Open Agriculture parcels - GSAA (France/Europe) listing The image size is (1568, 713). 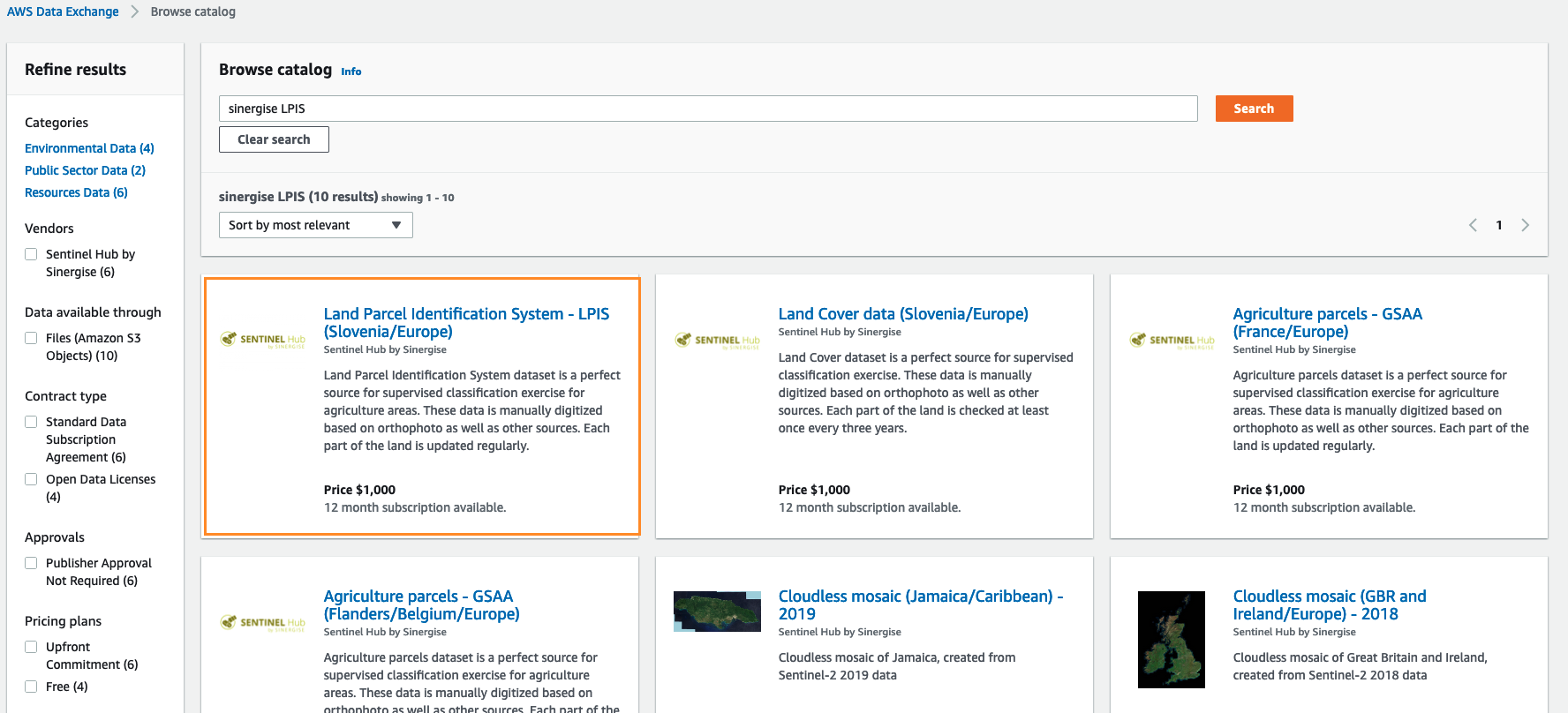(1328, 323)
